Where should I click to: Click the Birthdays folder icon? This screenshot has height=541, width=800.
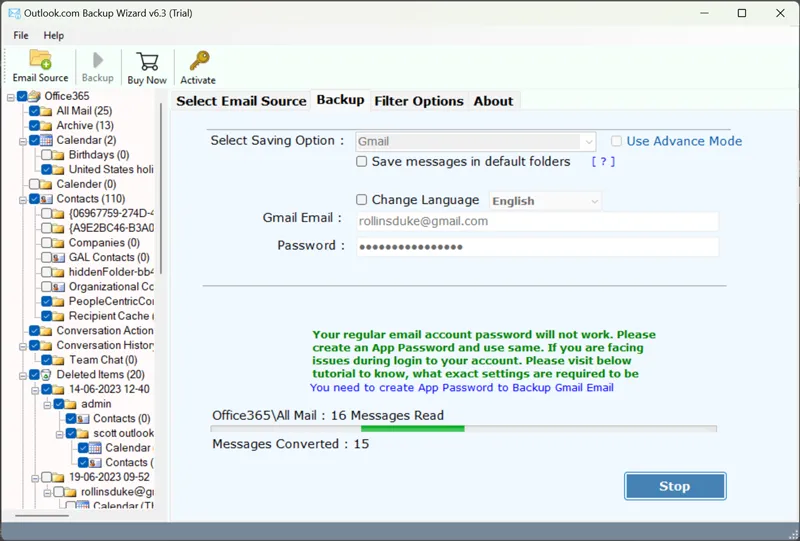coord(59,155)
